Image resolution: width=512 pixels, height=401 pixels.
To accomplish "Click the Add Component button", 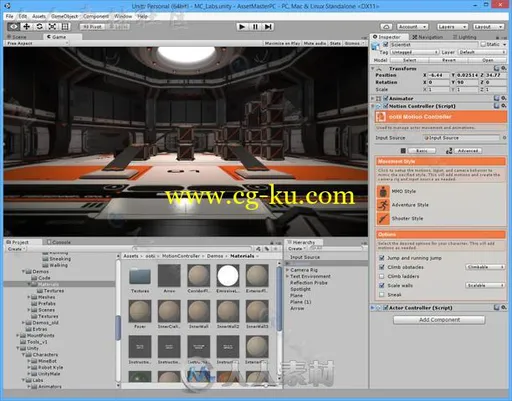I will click(439, 320).
